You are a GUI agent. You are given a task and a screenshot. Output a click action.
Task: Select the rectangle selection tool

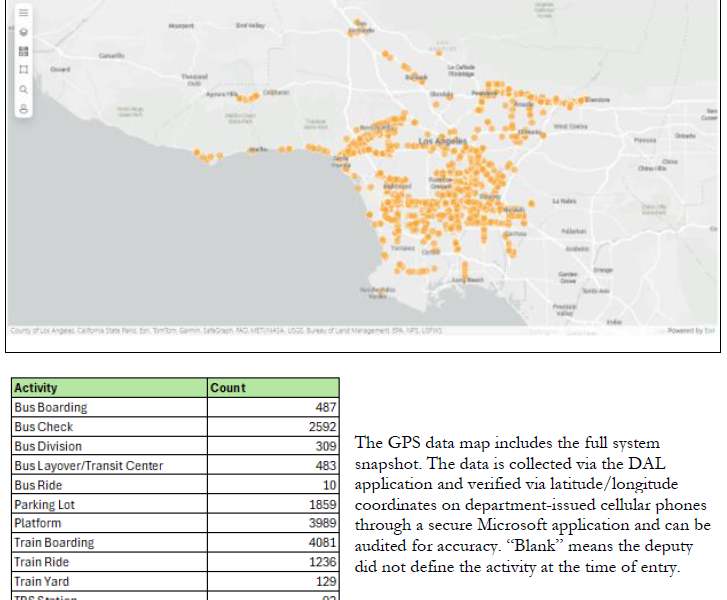(x=23, y=70)
